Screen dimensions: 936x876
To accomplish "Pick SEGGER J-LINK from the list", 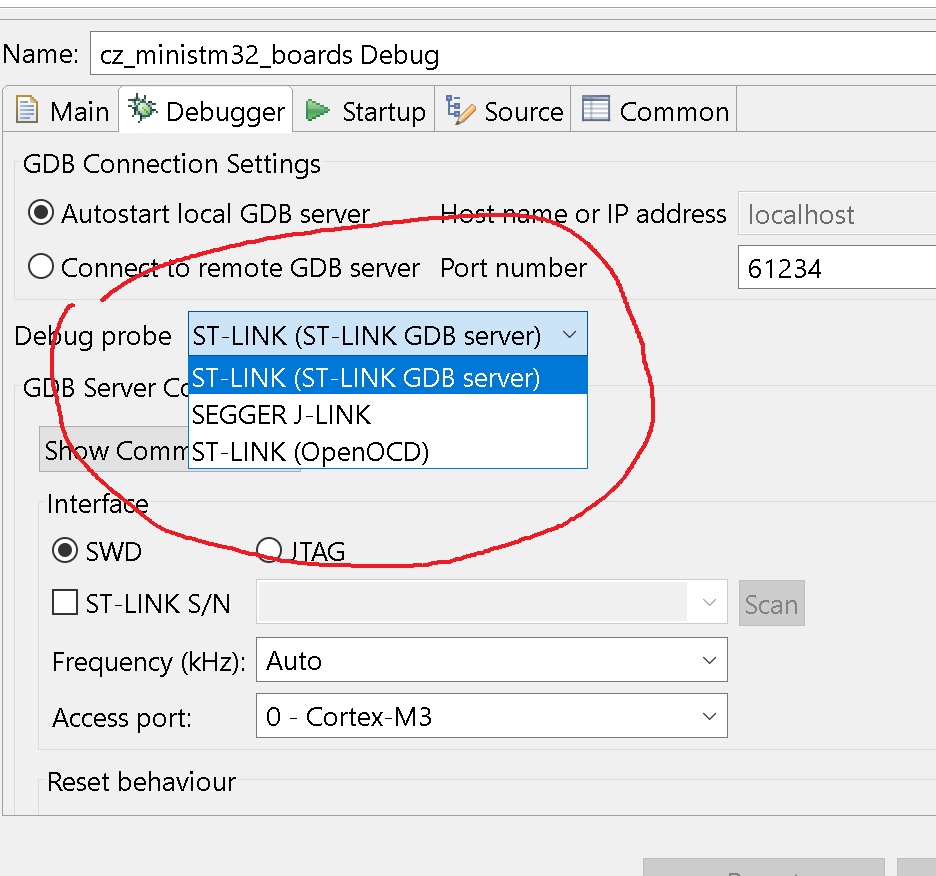I will (388, 414).
